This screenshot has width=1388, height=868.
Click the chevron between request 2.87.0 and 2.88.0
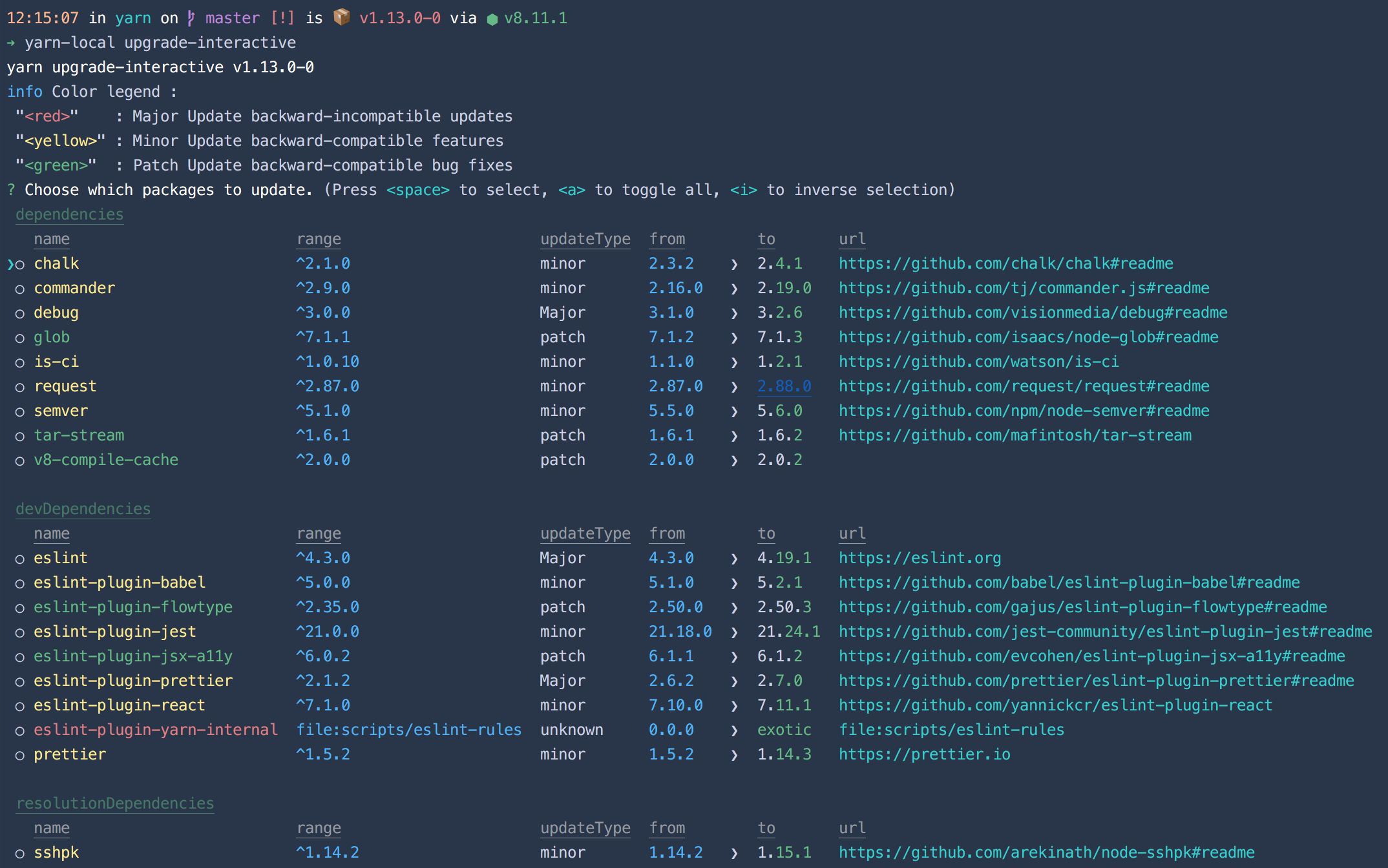pos(733,386)
